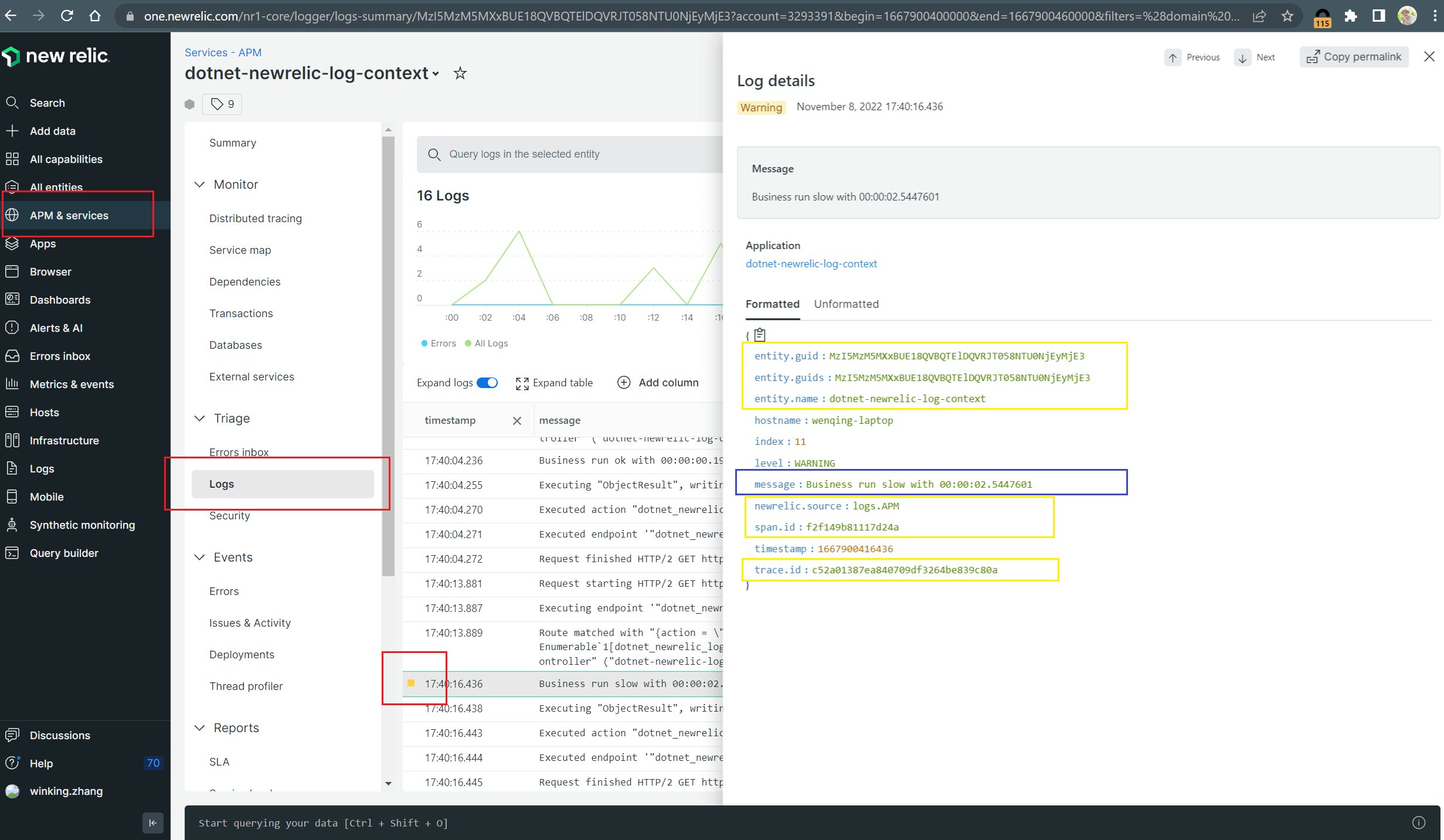
Task: Collapse the Reports section
Action: pyautogui.click(x=199, y=728)
